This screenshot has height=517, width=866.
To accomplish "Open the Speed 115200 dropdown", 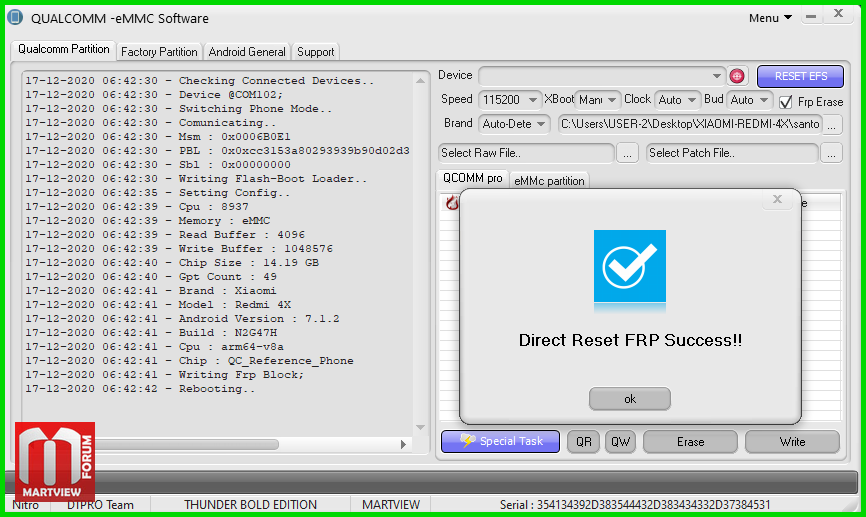I will 509,100.
